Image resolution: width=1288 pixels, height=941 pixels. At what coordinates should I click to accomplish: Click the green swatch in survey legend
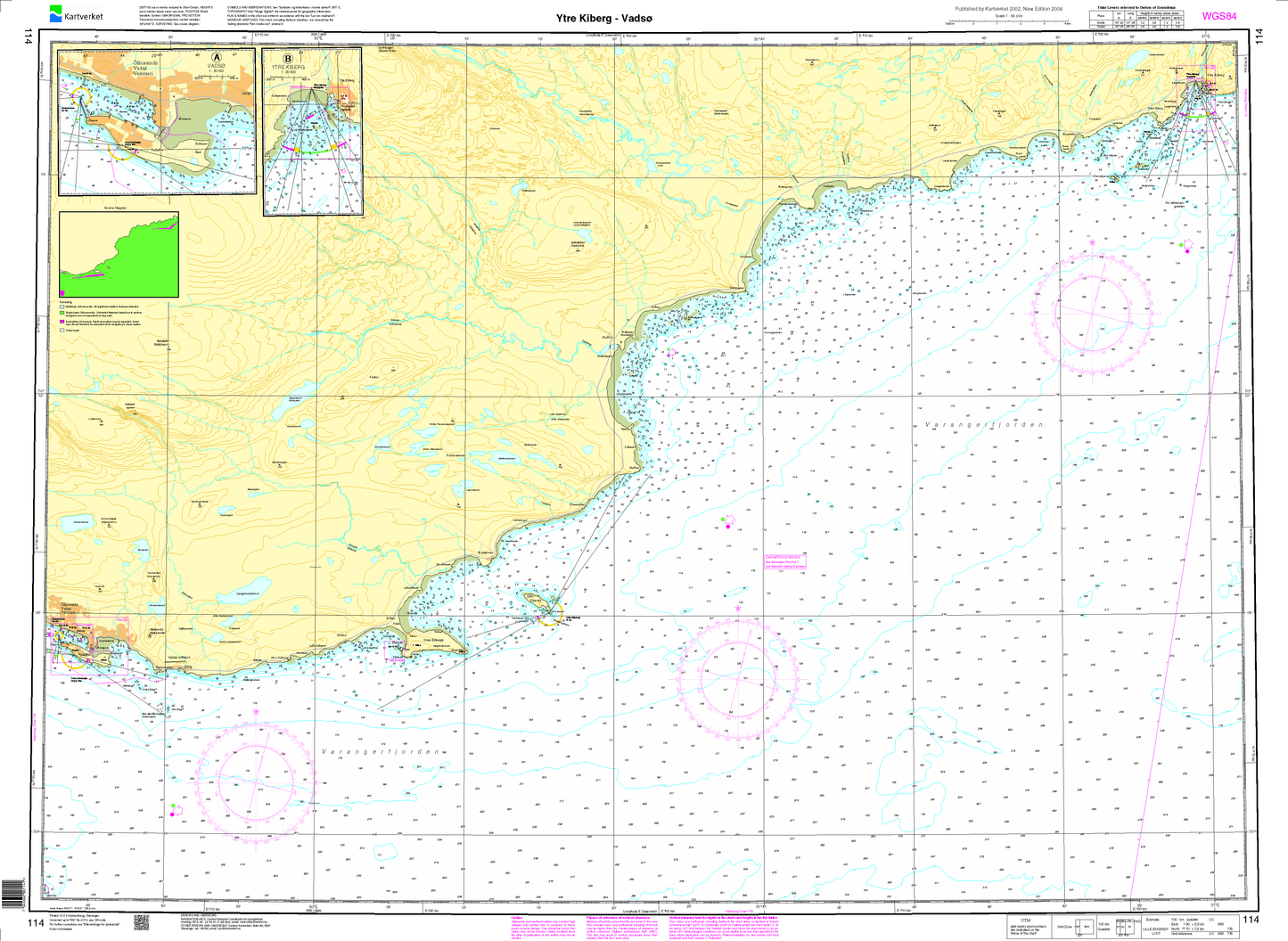[62, 314]
